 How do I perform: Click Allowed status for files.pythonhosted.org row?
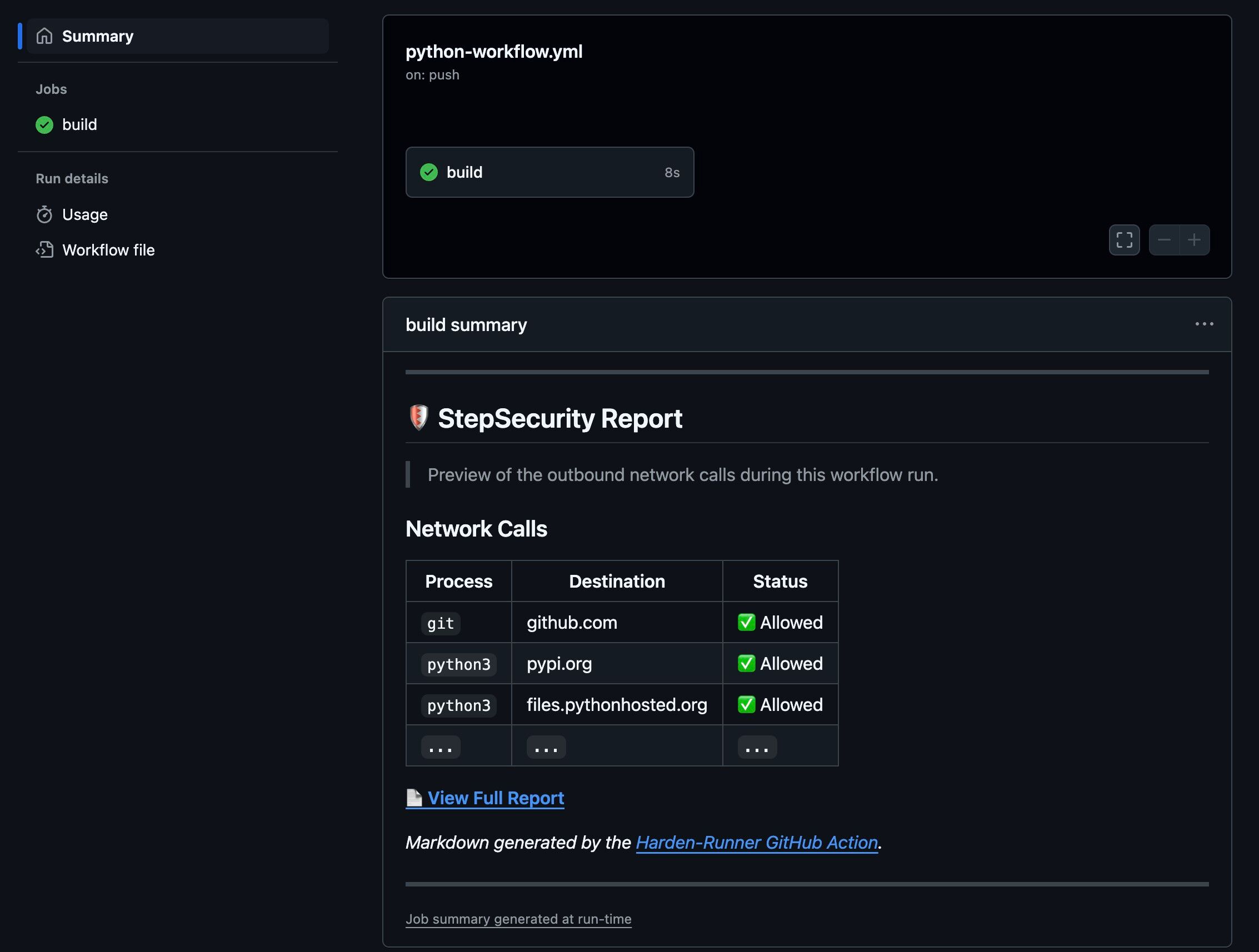(780, 704)
